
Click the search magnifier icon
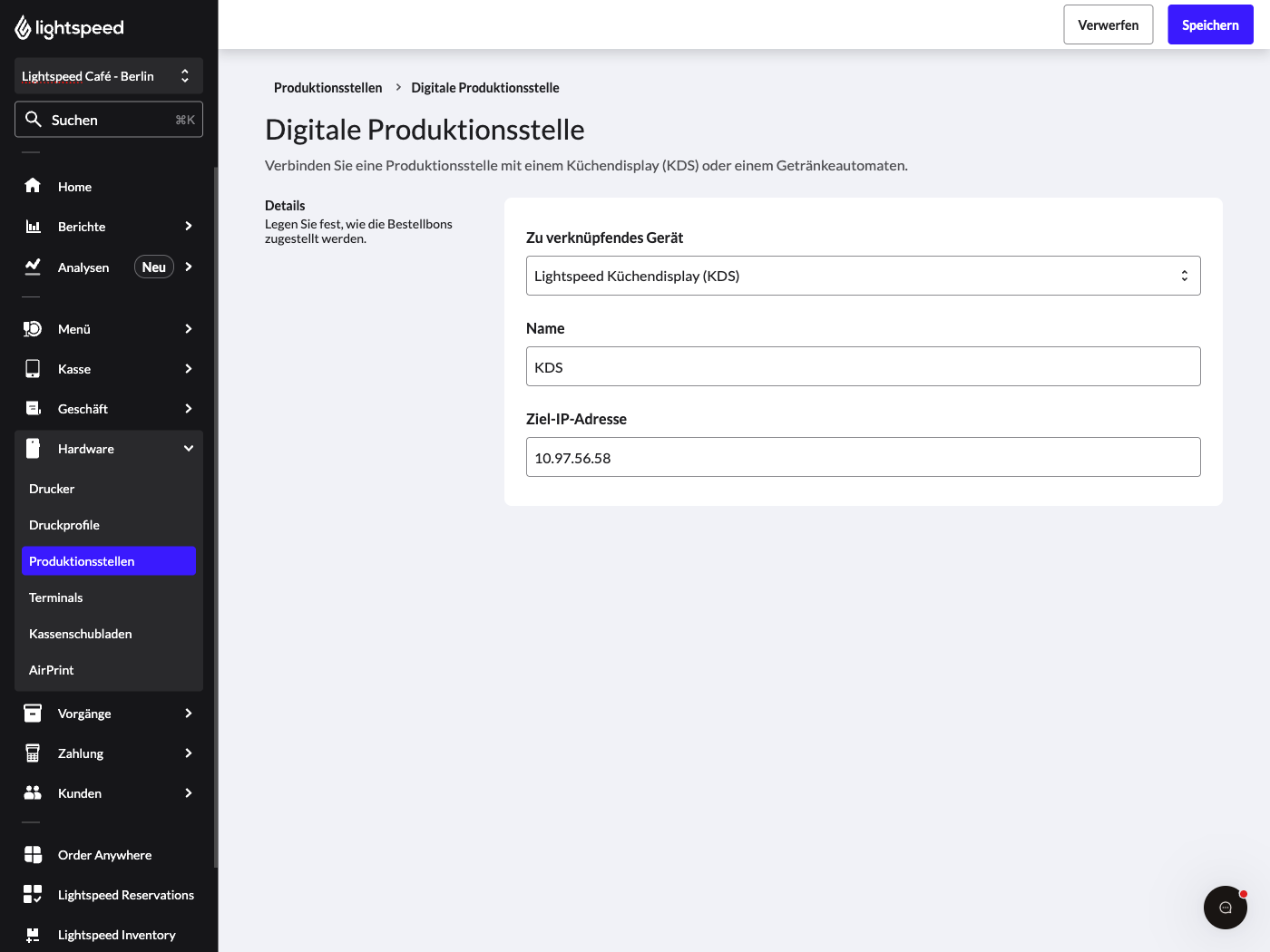tap(34, 119)
